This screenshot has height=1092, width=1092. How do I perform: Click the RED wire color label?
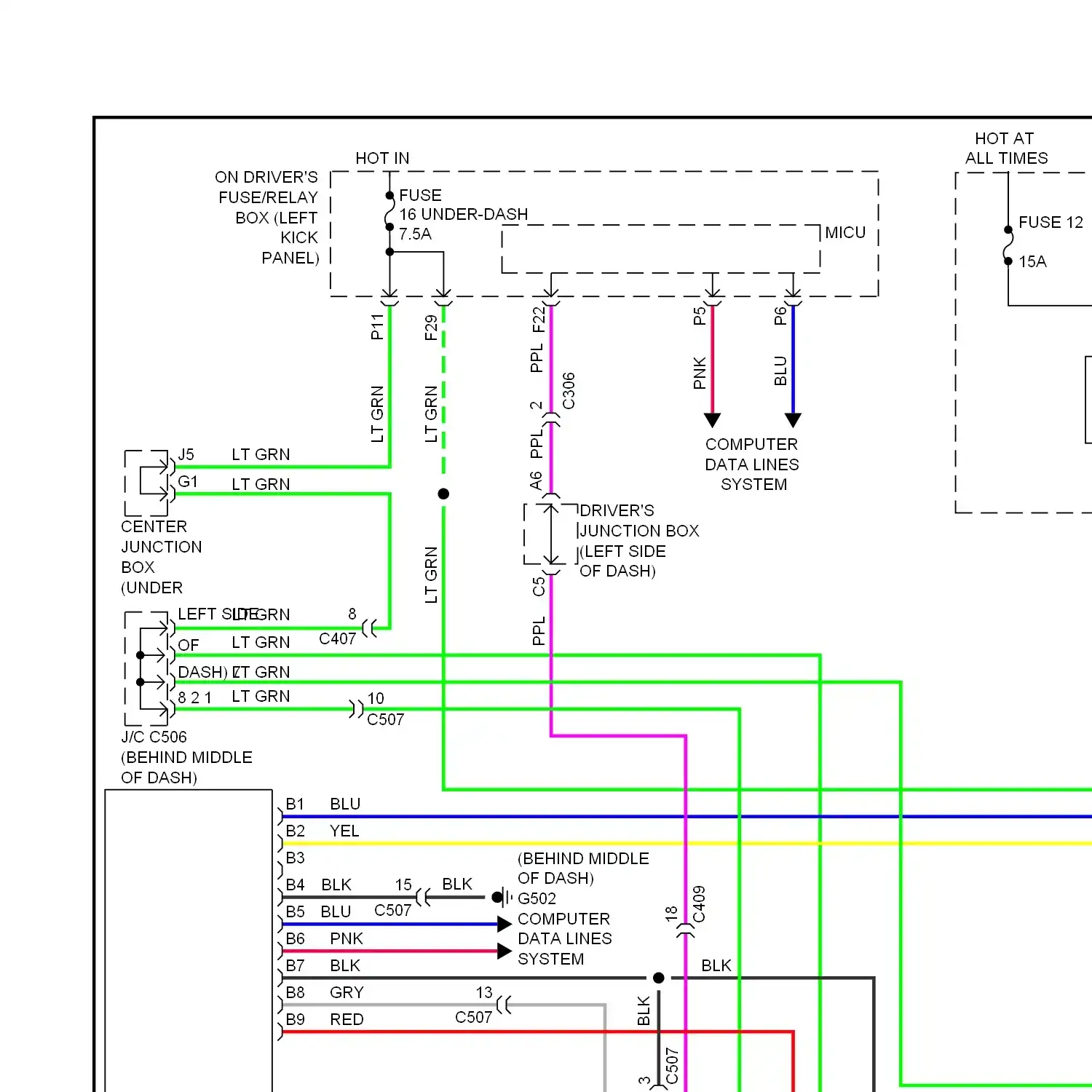tap(347, 1019)
